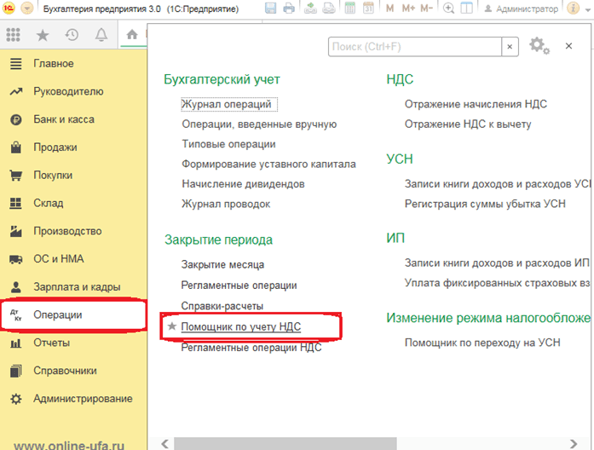Click the Закрытие периода group heading
Viewport: 594px width, 450px height.
tap(219, 240)
